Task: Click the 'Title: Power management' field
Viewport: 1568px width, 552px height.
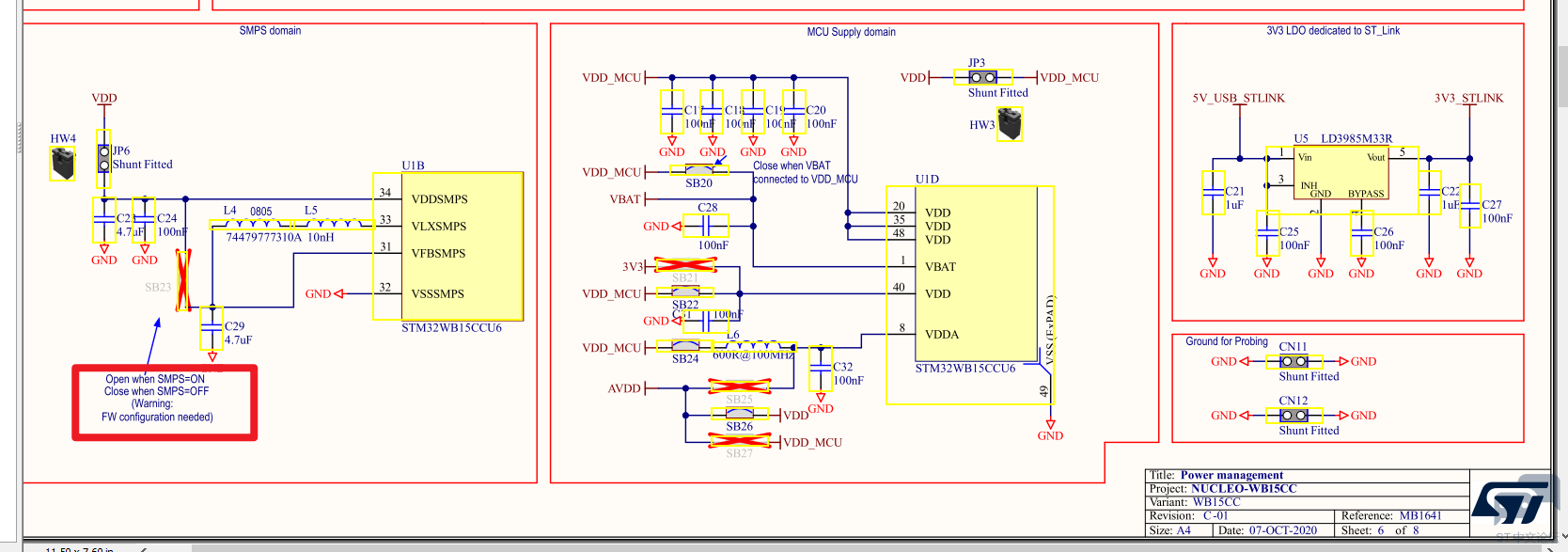Action: [1307, 475]
